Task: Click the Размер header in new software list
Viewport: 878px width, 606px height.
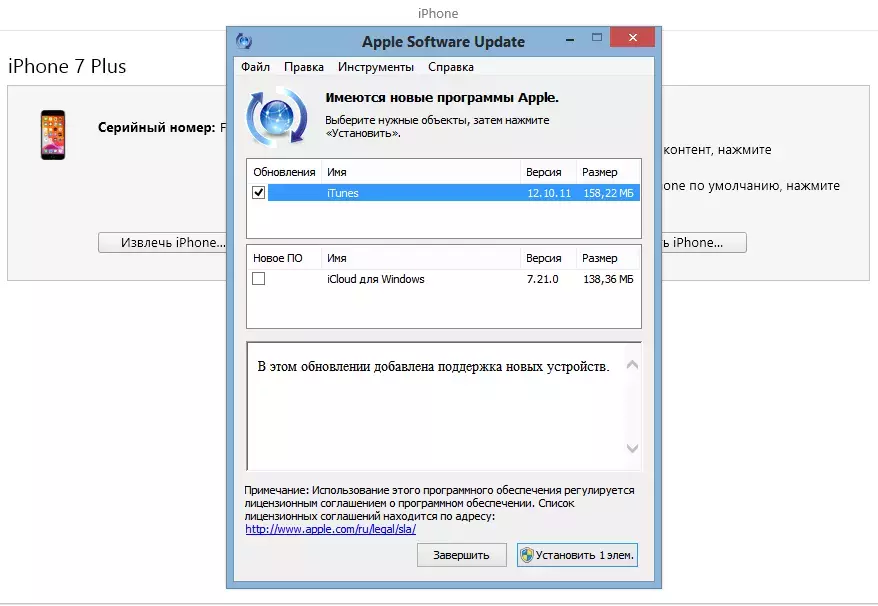Action: pos(608,258)
